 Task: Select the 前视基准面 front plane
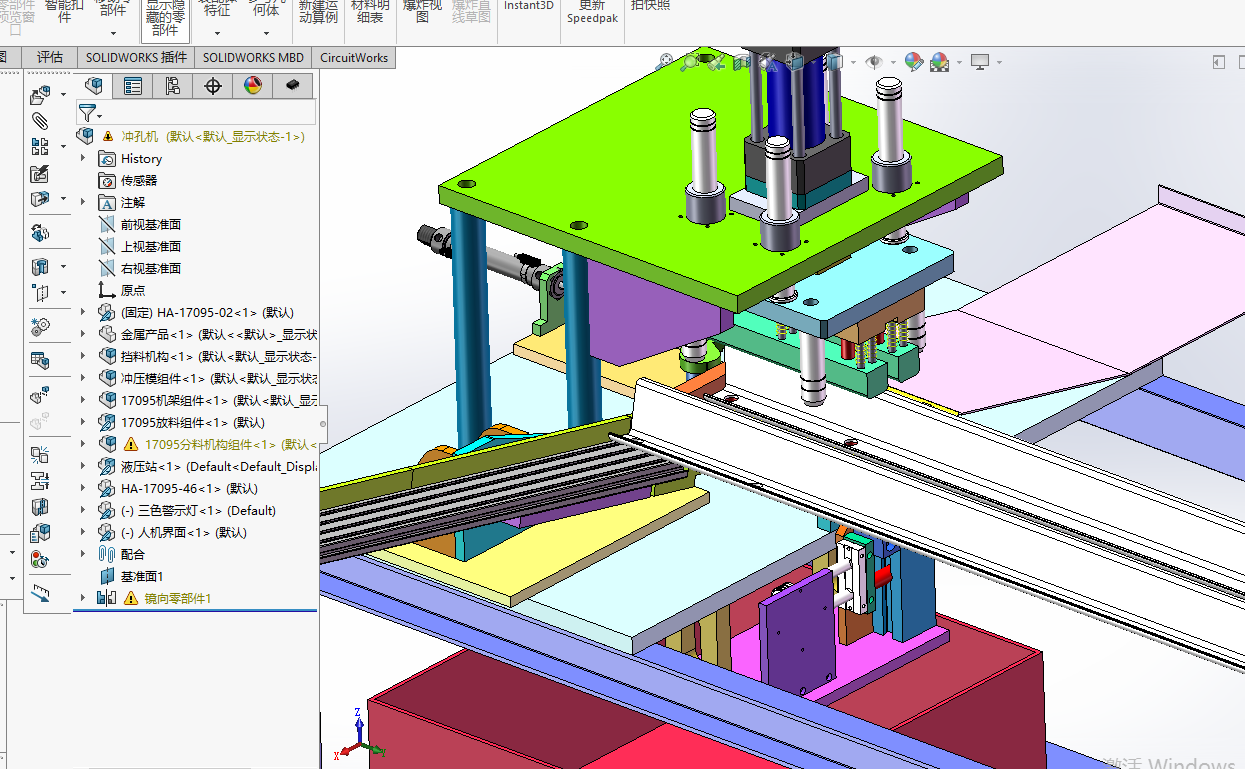[150, 225]
